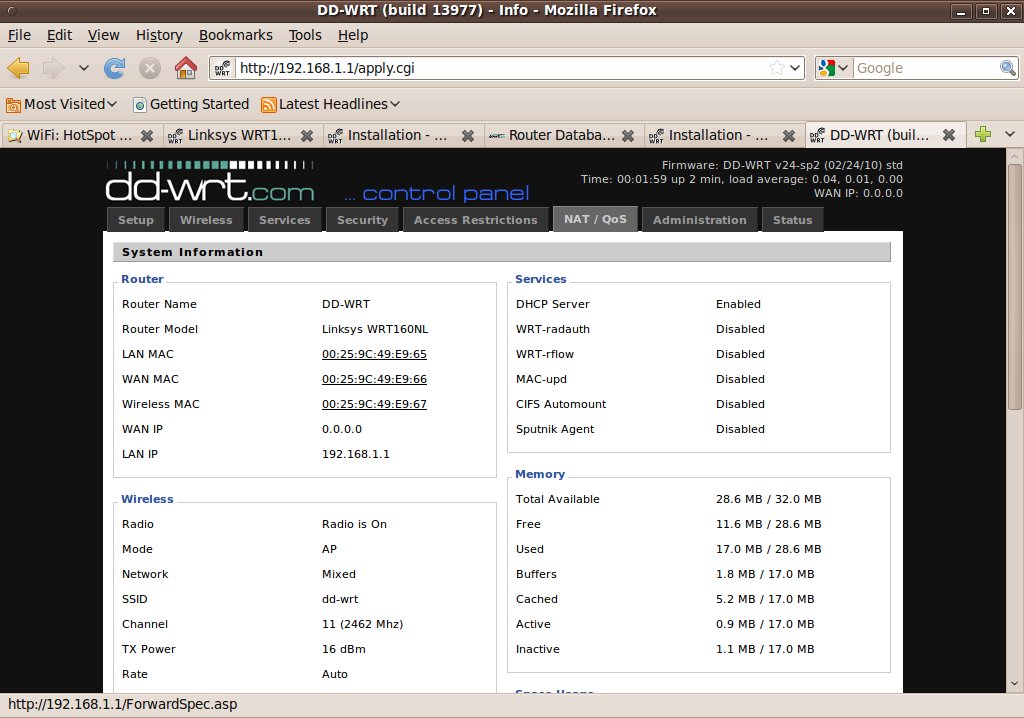Screen dimensions: 1024x718
Task: Click the Back navigation arrow
Action: pos(19,68)
